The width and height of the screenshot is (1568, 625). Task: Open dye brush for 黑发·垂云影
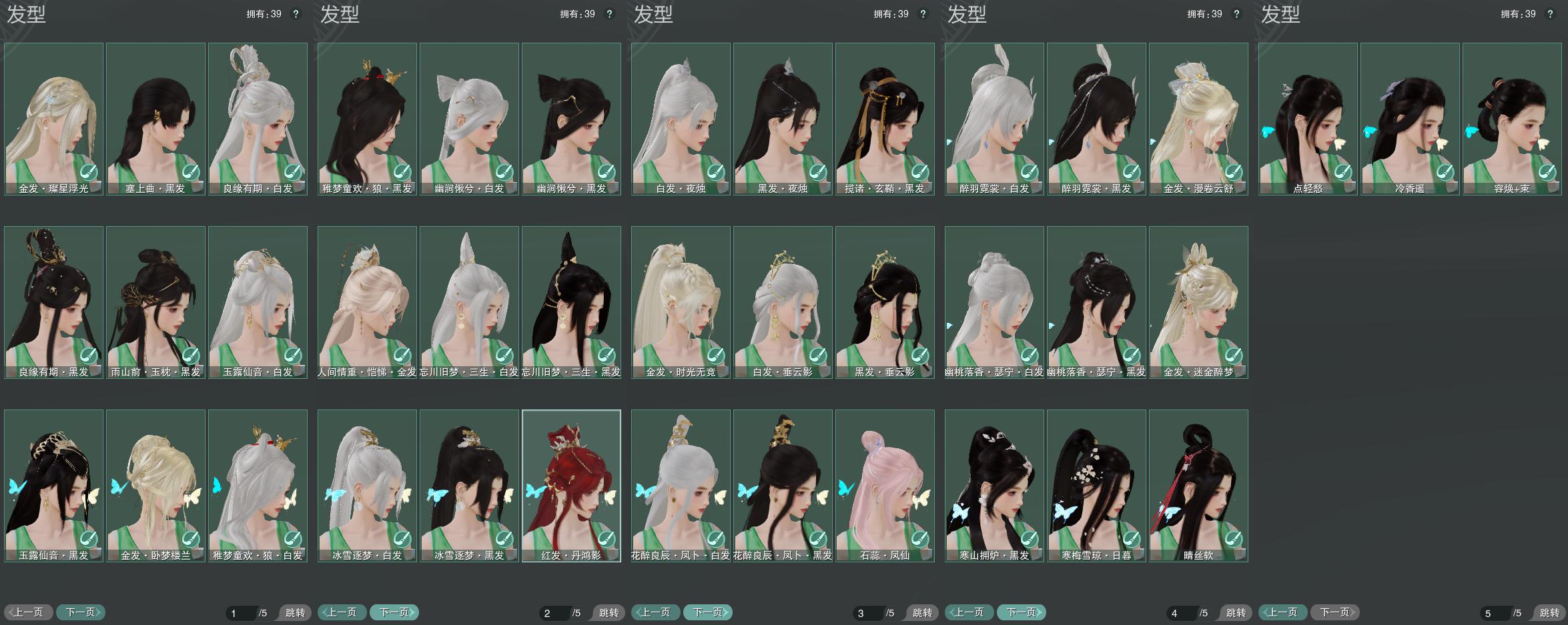pos(920,356)
